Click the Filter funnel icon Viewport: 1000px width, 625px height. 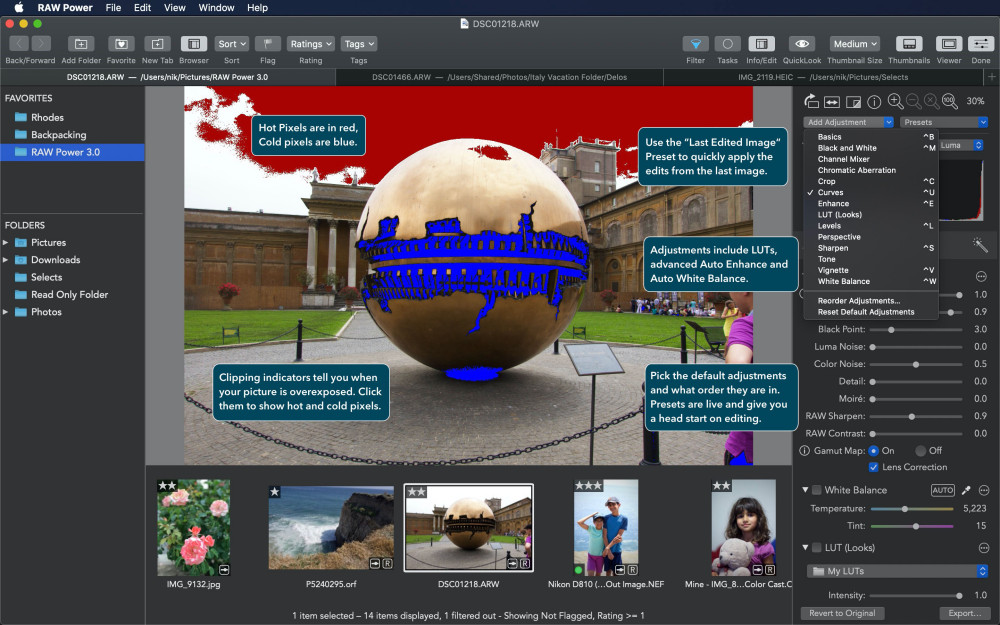pyautogui.click(x=695, y=44)
